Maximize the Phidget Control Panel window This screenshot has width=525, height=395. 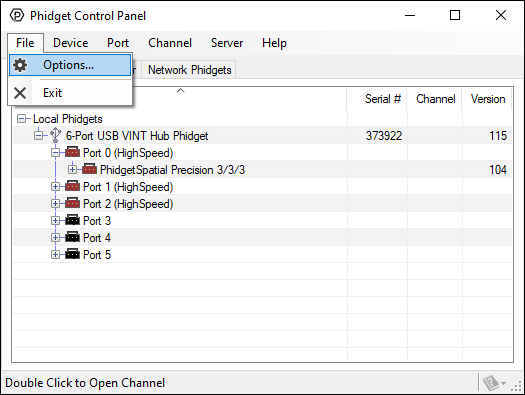(455, 15)
